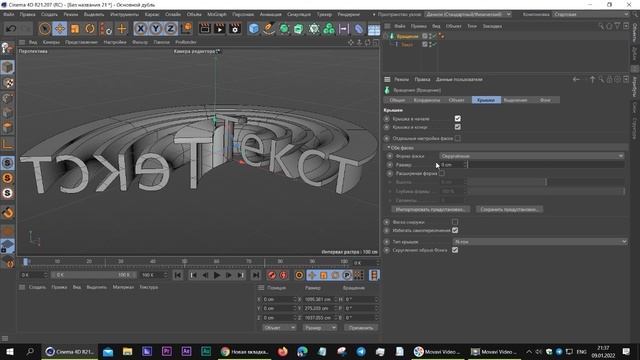This screenshot has height=360, width=640.
Task: Click the Применить button
Action: coord(361,327)
